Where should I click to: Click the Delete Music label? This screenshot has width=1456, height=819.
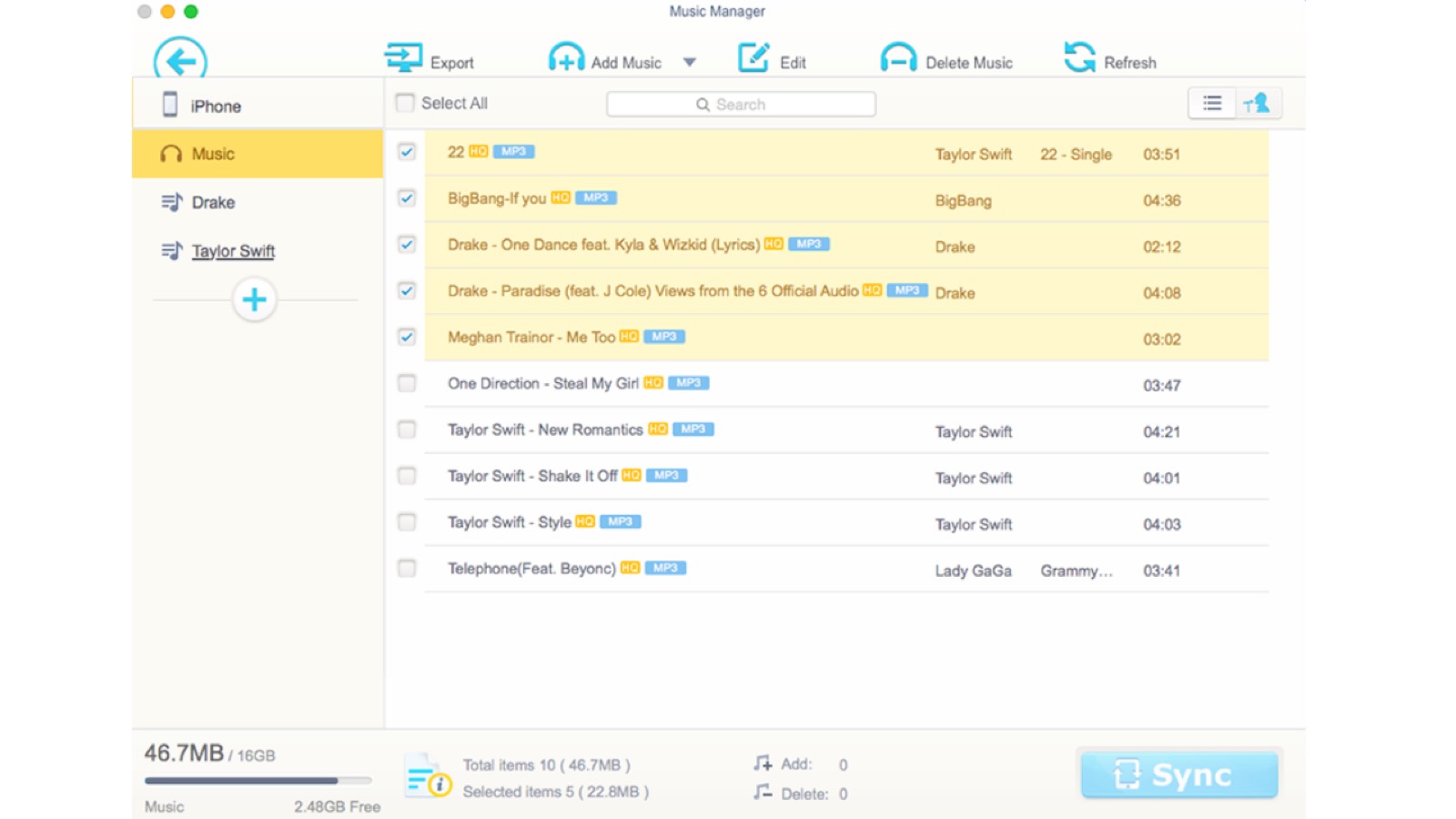969,63
